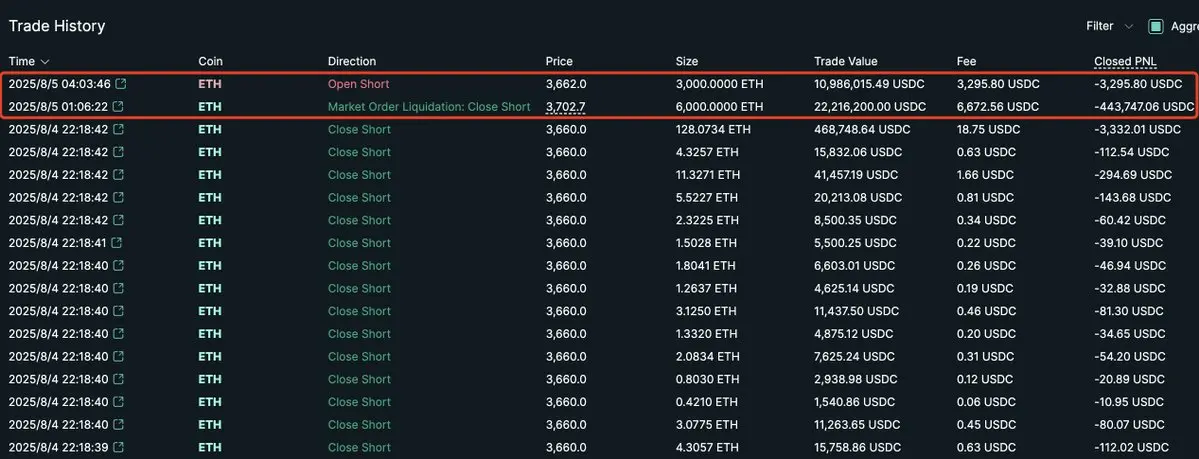Select ETH coin in first row
Viewport: 1199px width, 459px height.
click(210, 83)
